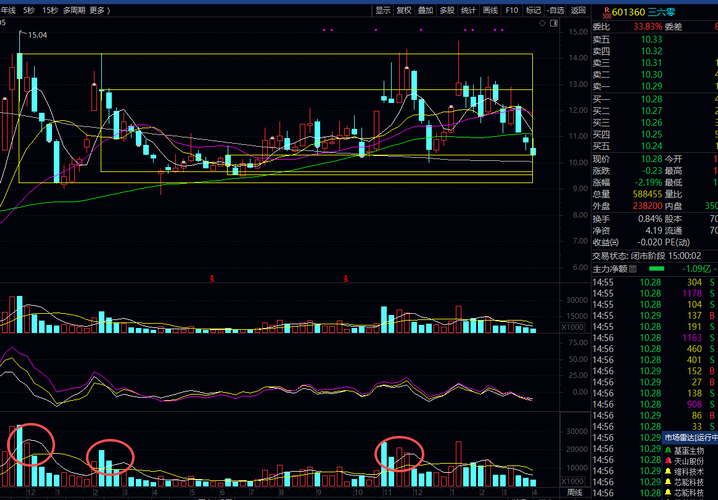Click the 返回 back button
Screen dimensions: 718x500
(x=578, y=10)
